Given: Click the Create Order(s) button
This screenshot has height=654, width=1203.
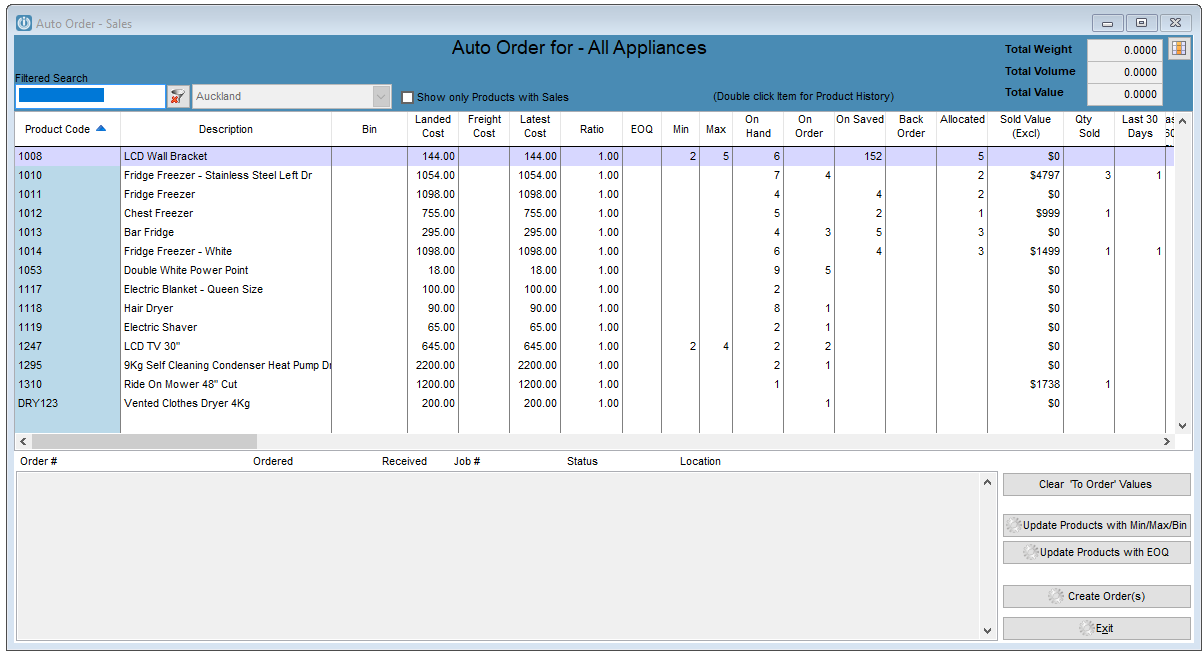Looking at the screenshot, I should (x=1097, y=596).
